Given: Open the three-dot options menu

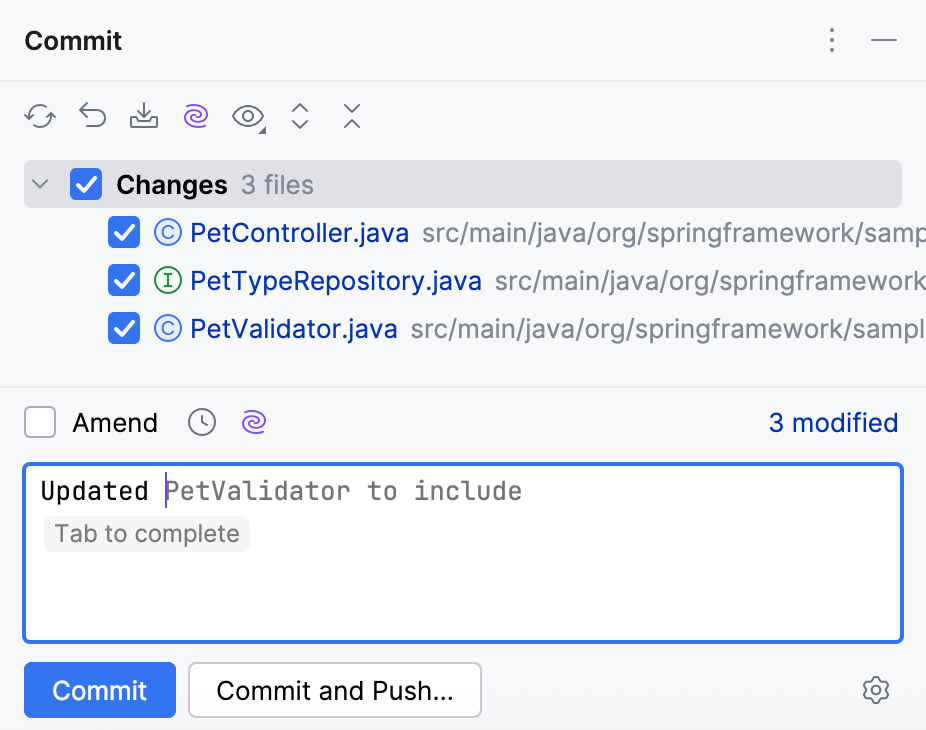Looking at the screenshot, I should (832, 40).
